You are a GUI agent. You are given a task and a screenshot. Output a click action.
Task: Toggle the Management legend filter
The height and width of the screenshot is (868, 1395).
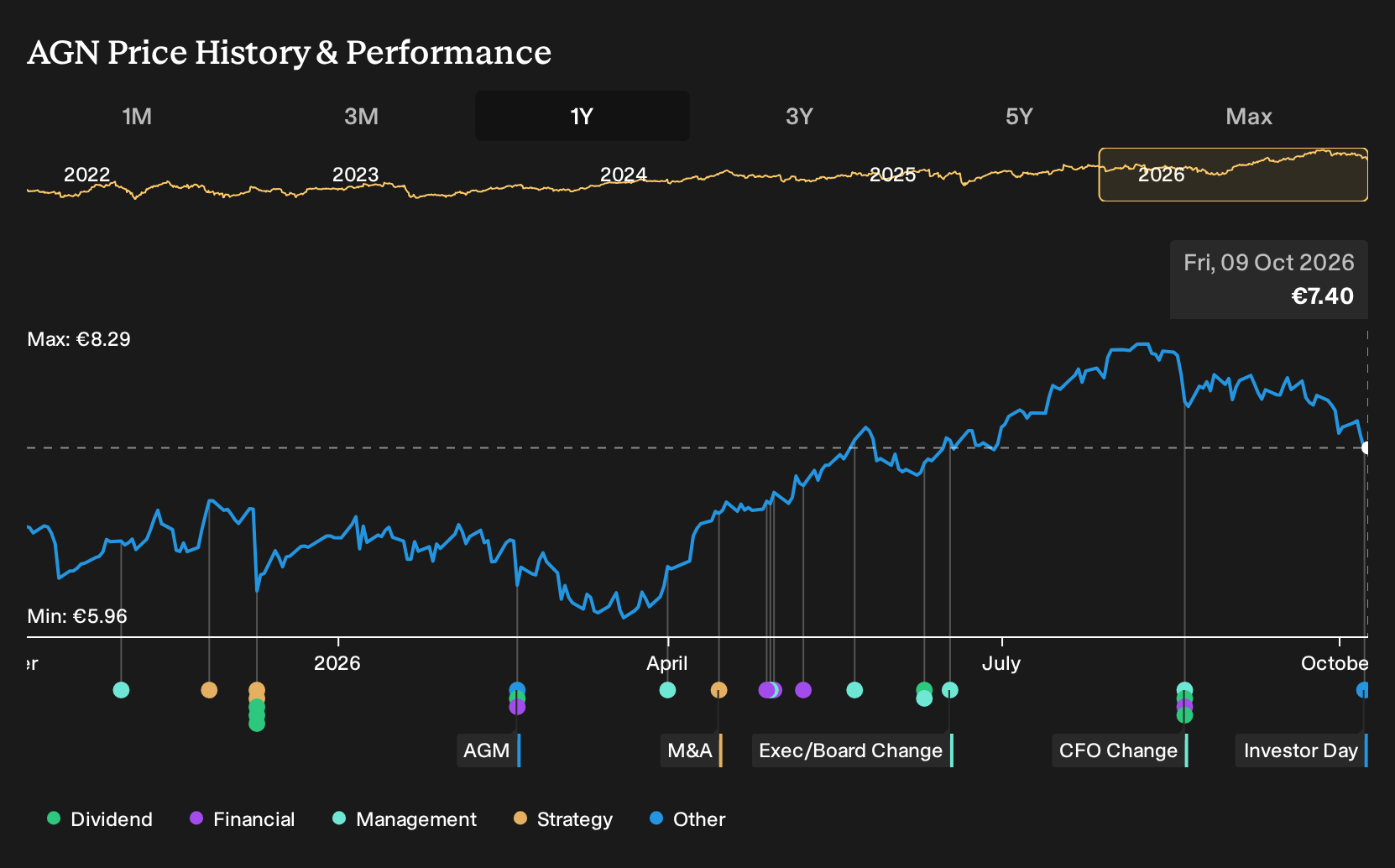click(405, 819)
